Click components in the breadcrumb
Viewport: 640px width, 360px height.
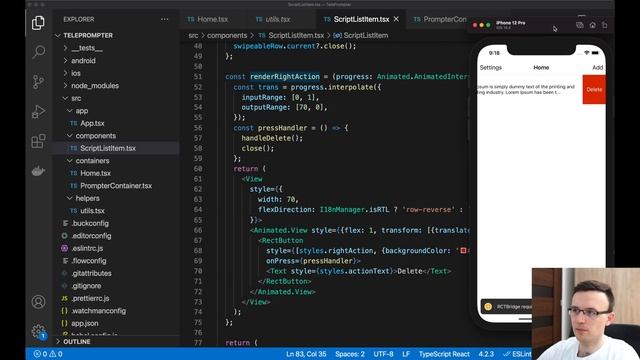[227, 36]
